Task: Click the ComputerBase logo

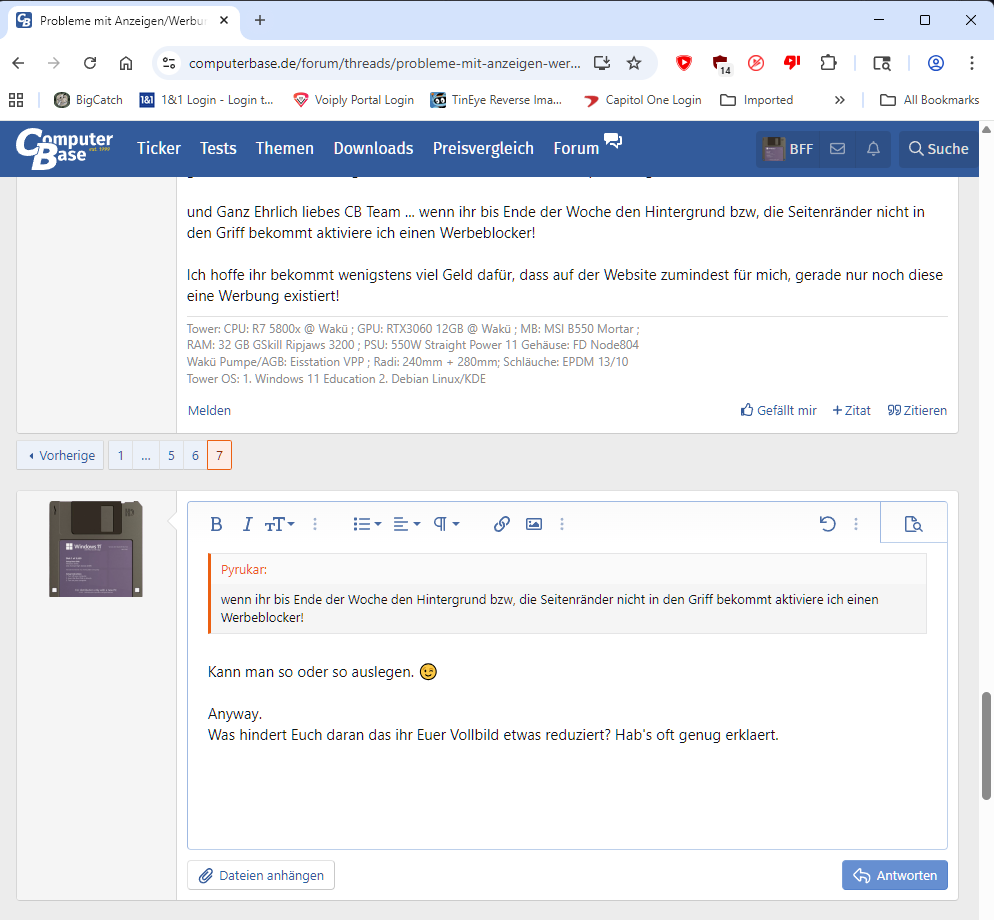Action: 64,148
